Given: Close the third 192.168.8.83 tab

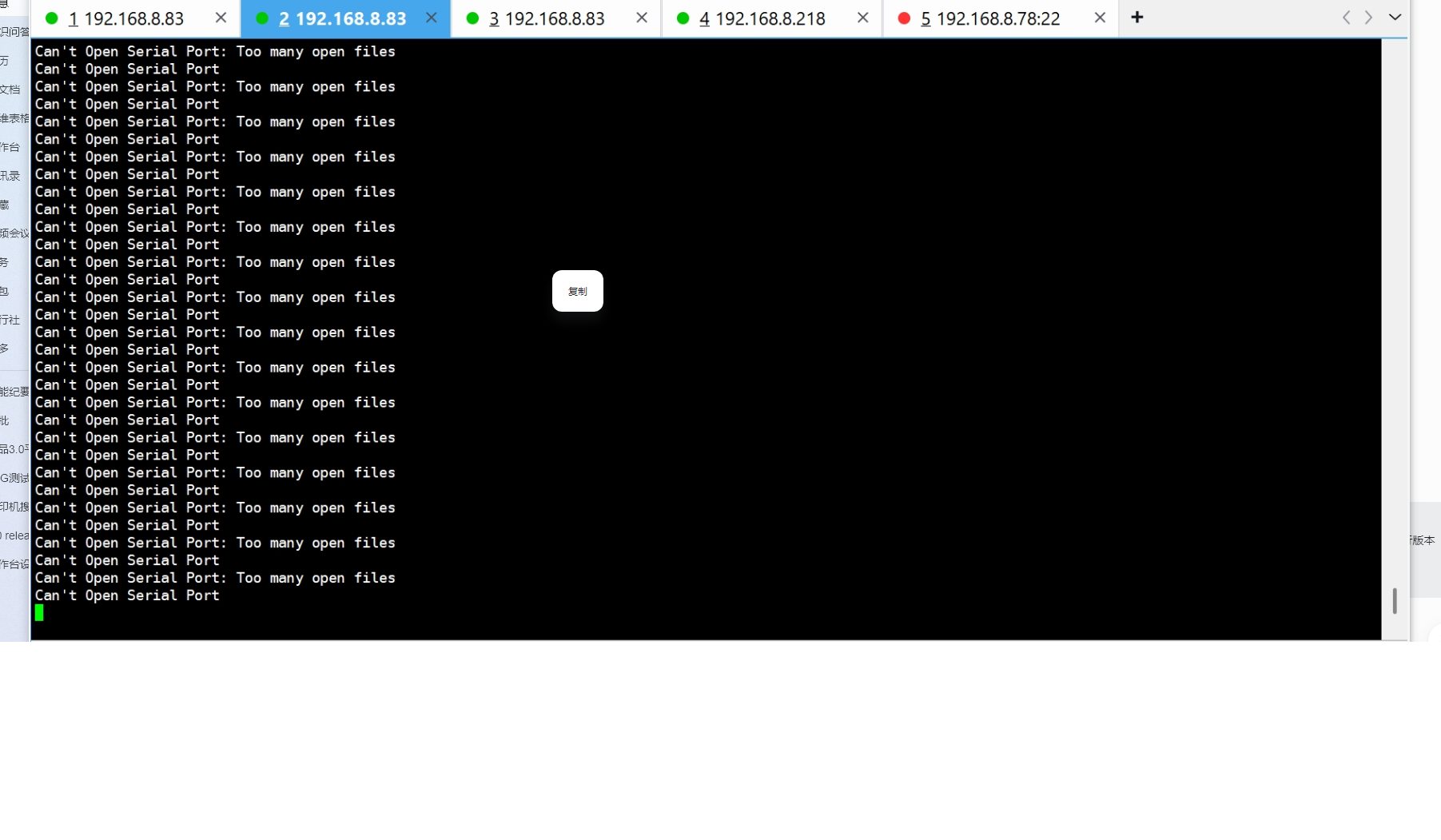Looking at the screenshot, I should point(642,18).
